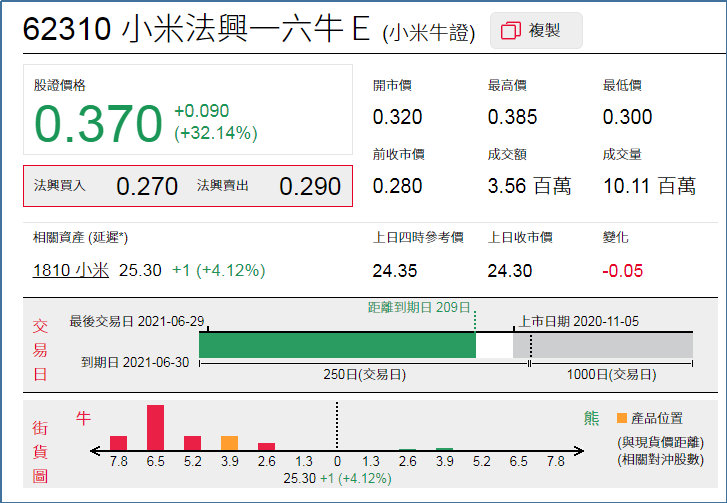This screenshot has height=503, width=727.
Task: Click 最低價 value 0.300
Action: (627, 117)
